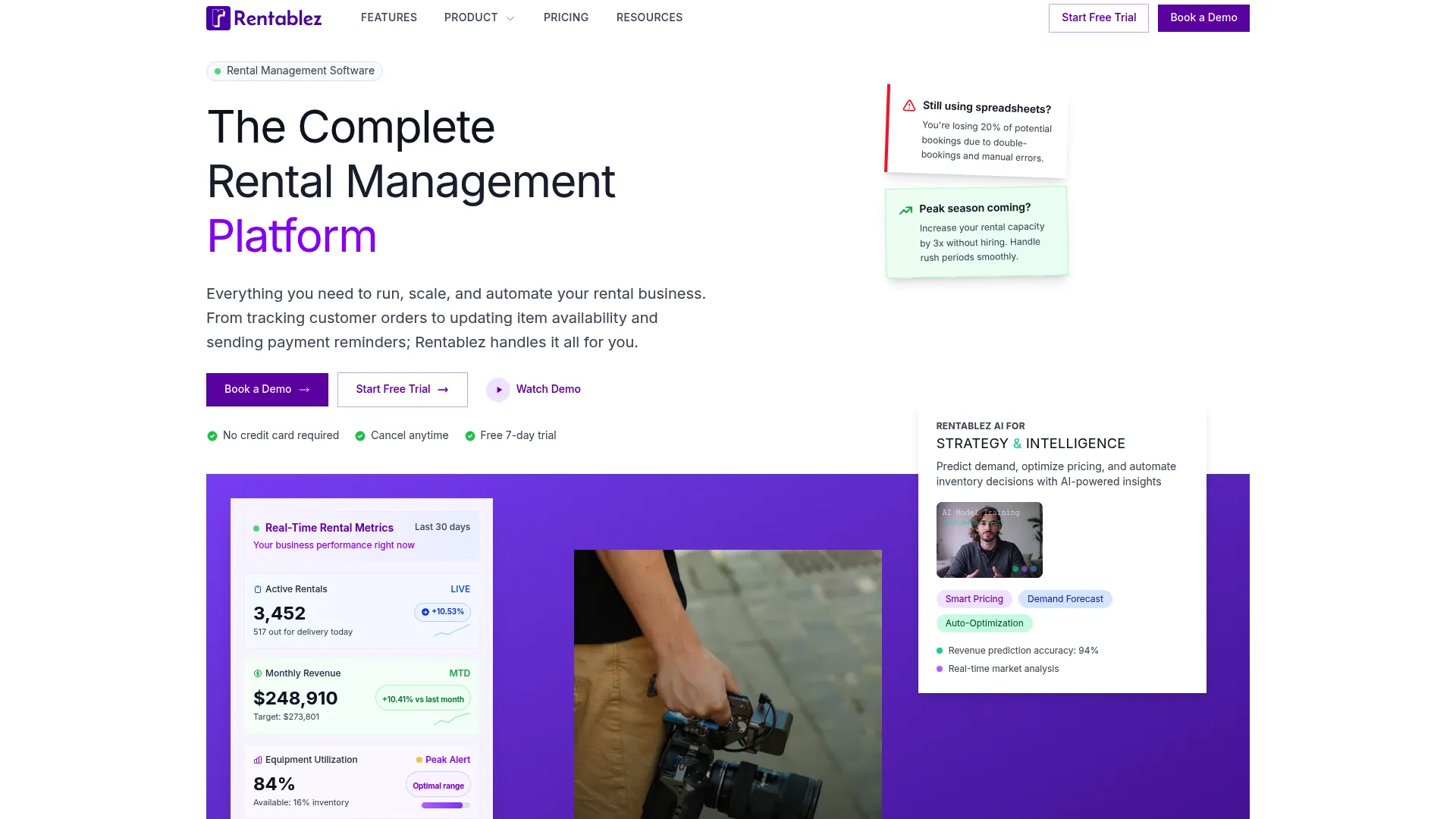Click 'Revenue prediction accuracy: 94%' text
The height and width of the screenshot is (819, 1456).
[x=1023, y=651]
